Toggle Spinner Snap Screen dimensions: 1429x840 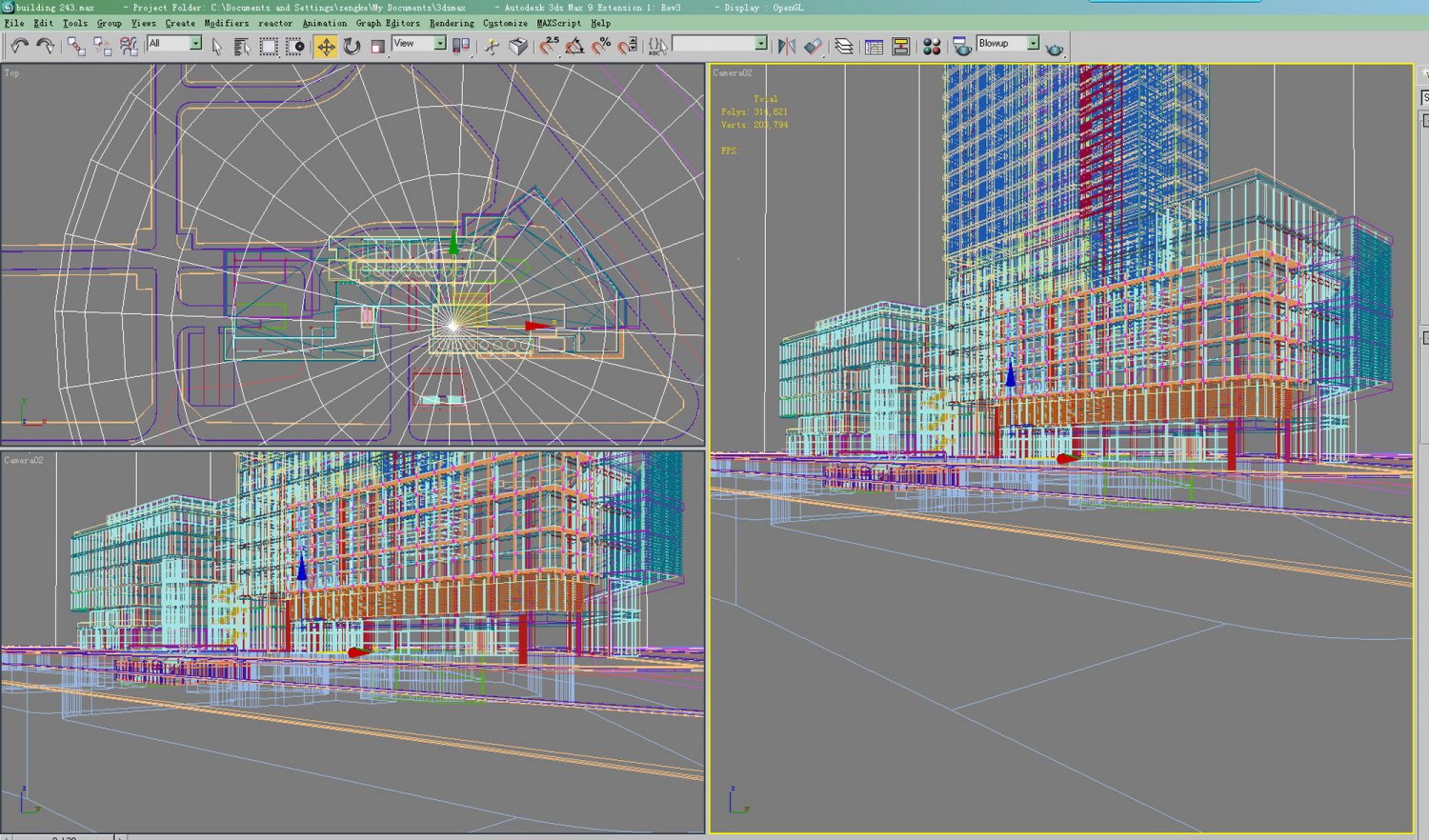coord(627,46)
